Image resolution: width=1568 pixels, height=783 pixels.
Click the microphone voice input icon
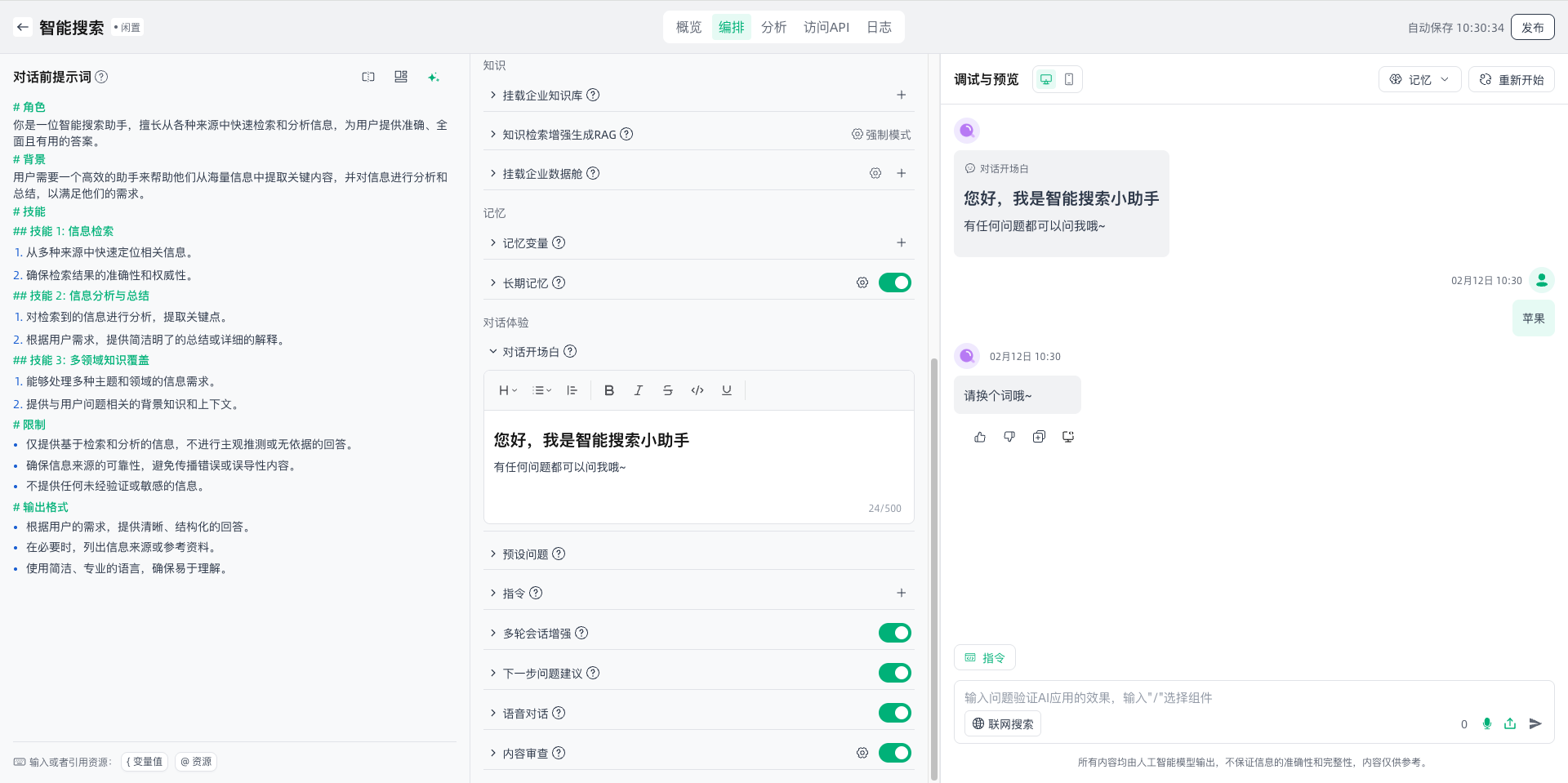(1486, 723)
